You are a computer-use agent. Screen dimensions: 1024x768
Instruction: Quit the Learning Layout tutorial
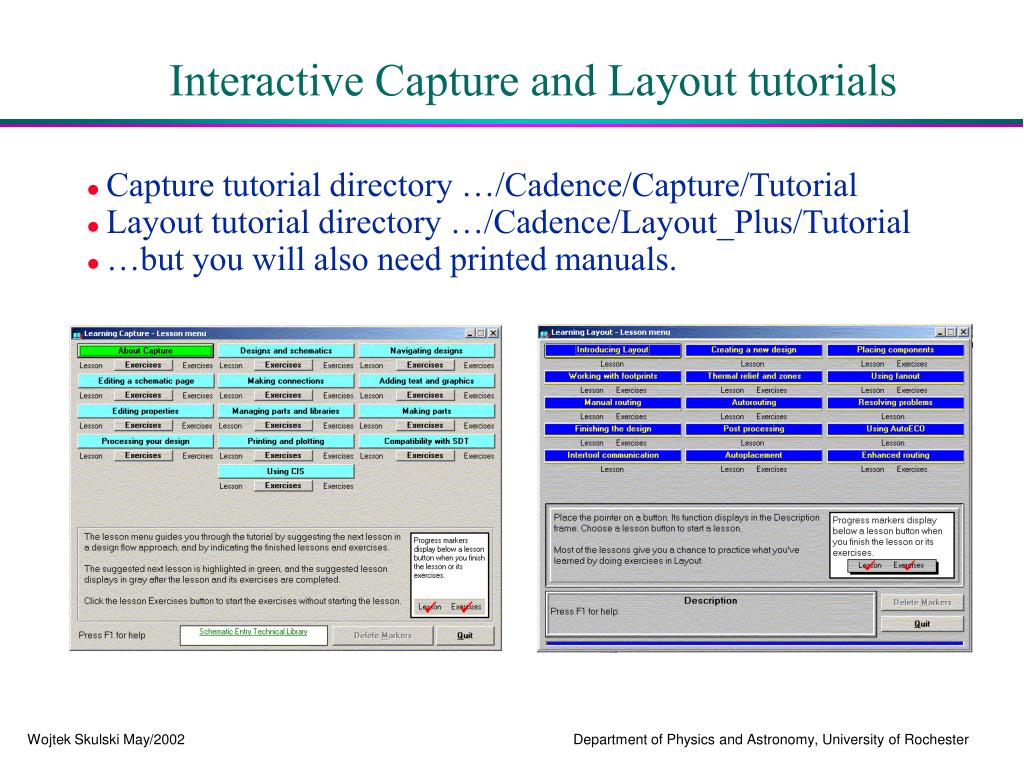922,624
